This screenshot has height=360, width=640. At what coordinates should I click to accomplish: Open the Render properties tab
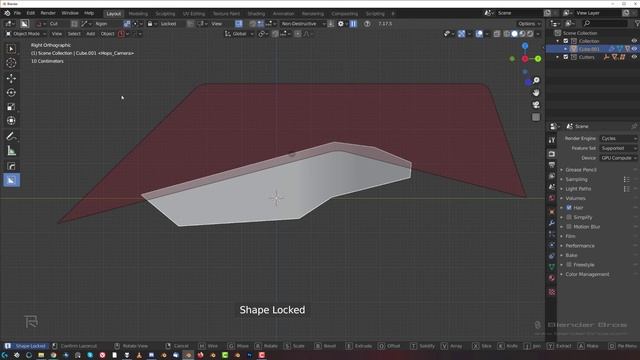coord(552,154)
